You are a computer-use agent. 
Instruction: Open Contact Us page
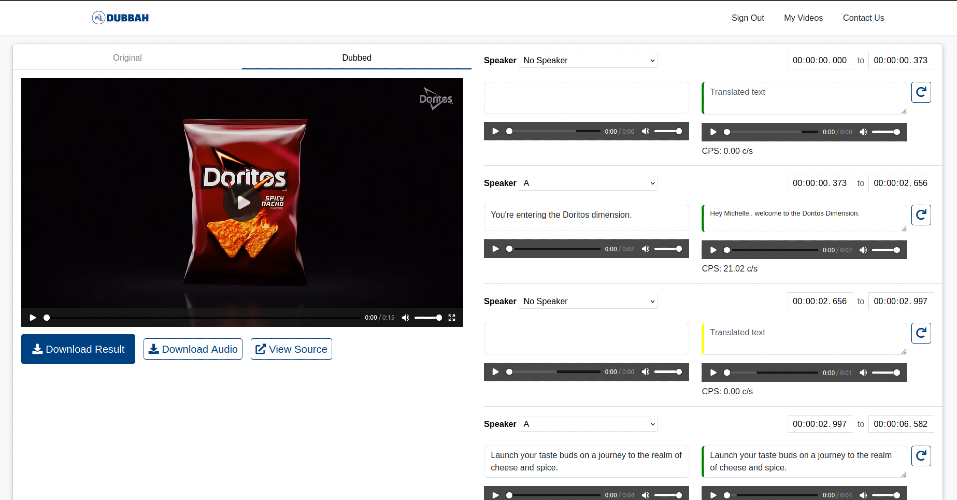pyautogui.click(x=863, y=18)
